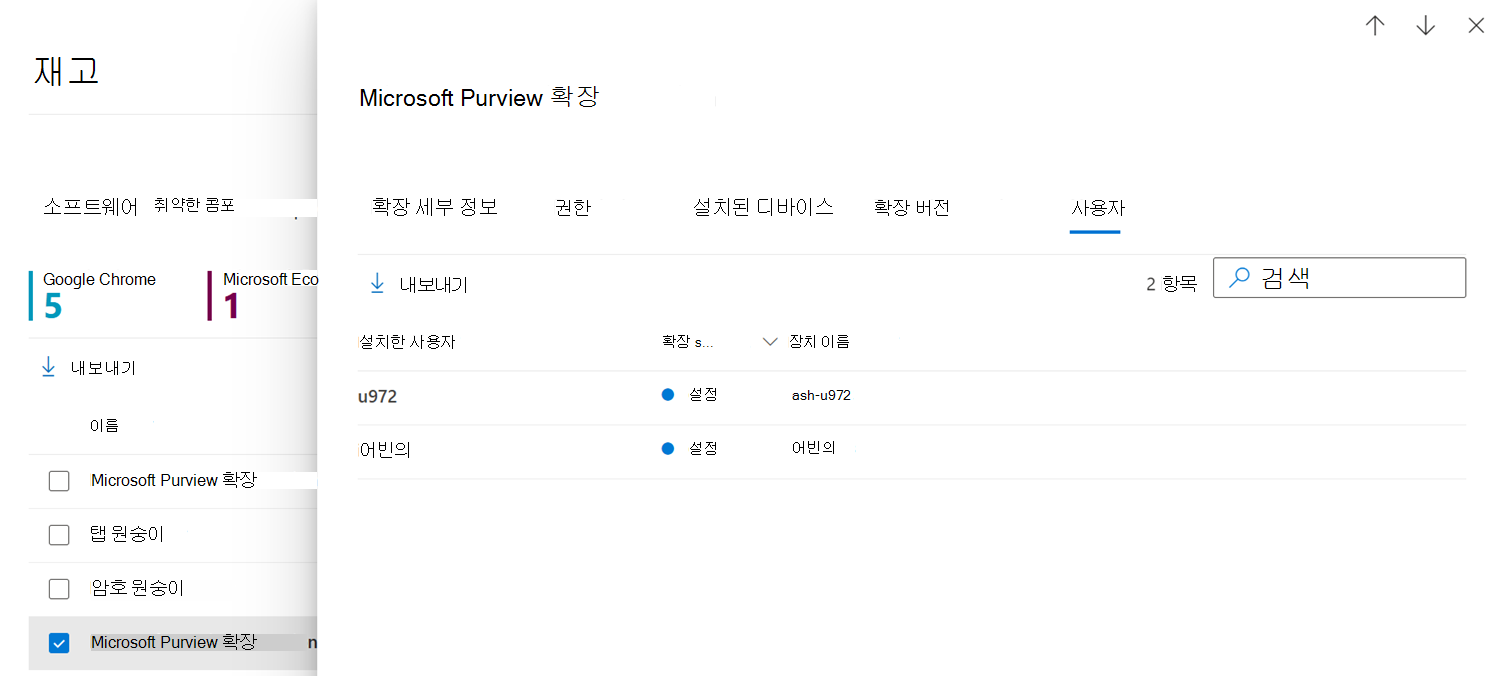
Task: Close the Microsoft Purview 확장 panel
Action: (x=1476, y=26)
